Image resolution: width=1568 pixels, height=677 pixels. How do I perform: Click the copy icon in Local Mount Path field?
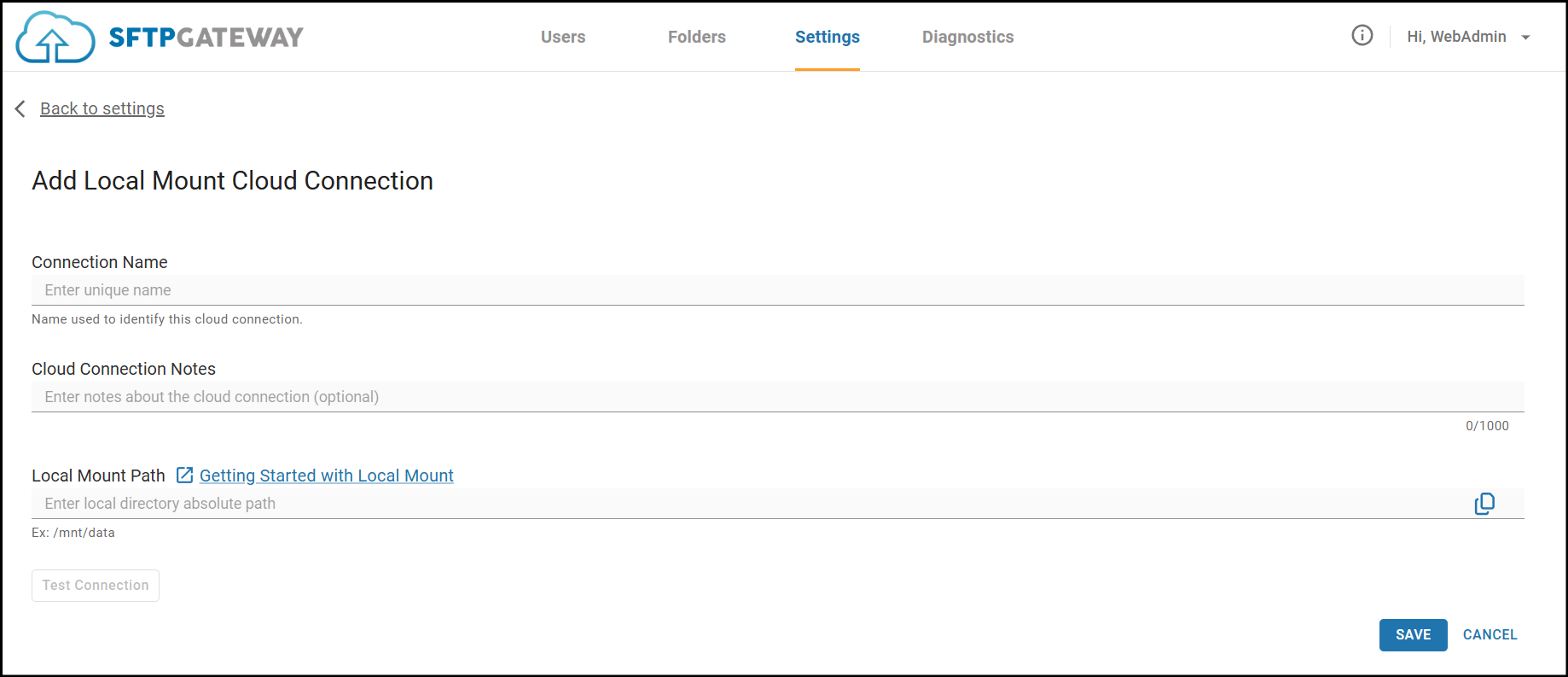pos(1484,504)
